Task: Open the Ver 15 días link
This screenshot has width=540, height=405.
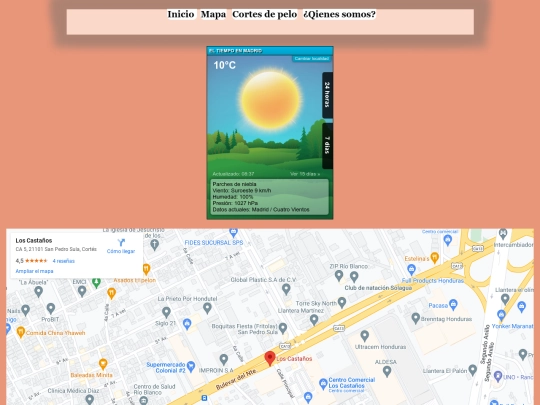Action: point(305,174)
